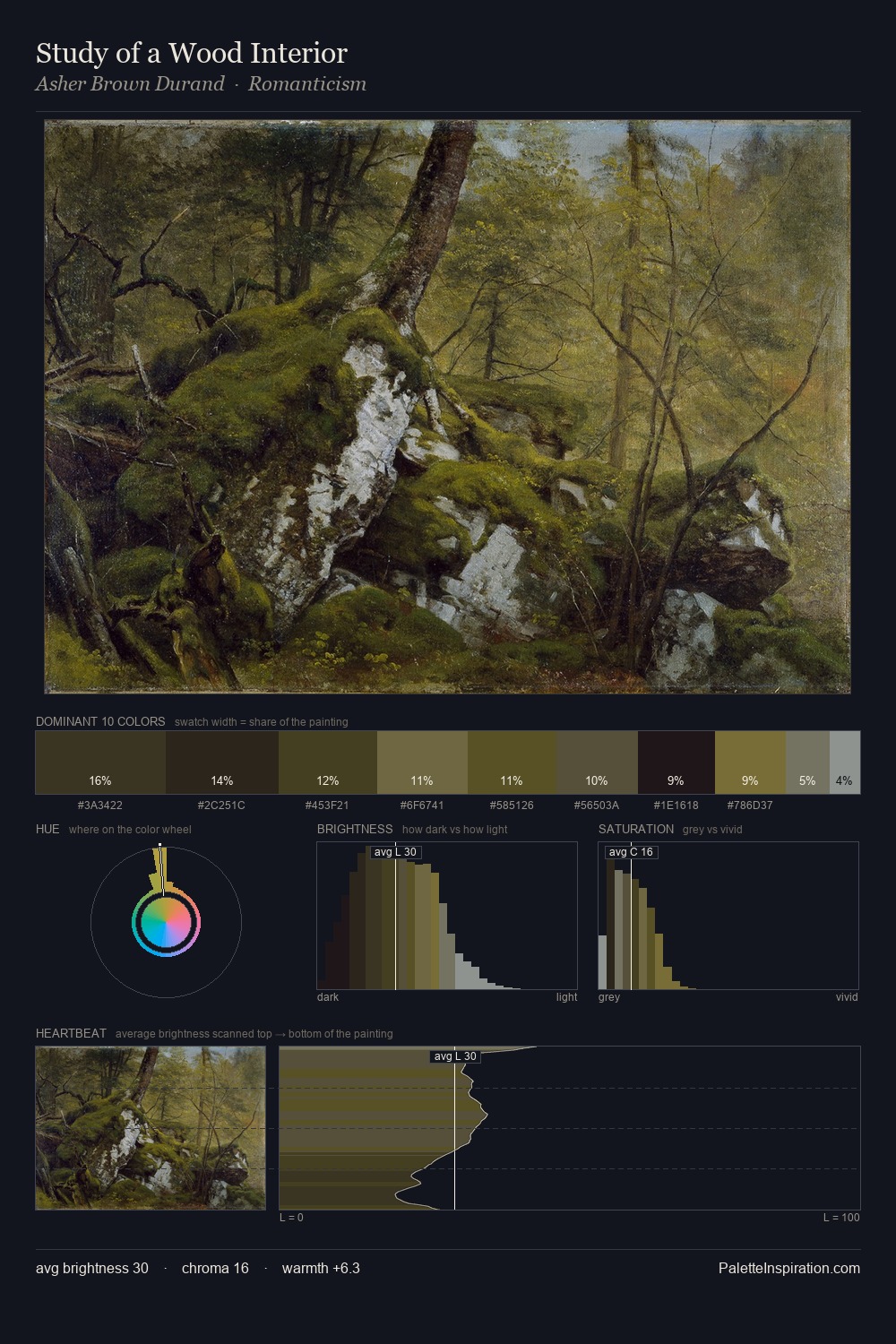Click the 'light' brightness axis label
Image resolution: width=896 pixels, height=1344 pixels.
(x=566, y=997)
